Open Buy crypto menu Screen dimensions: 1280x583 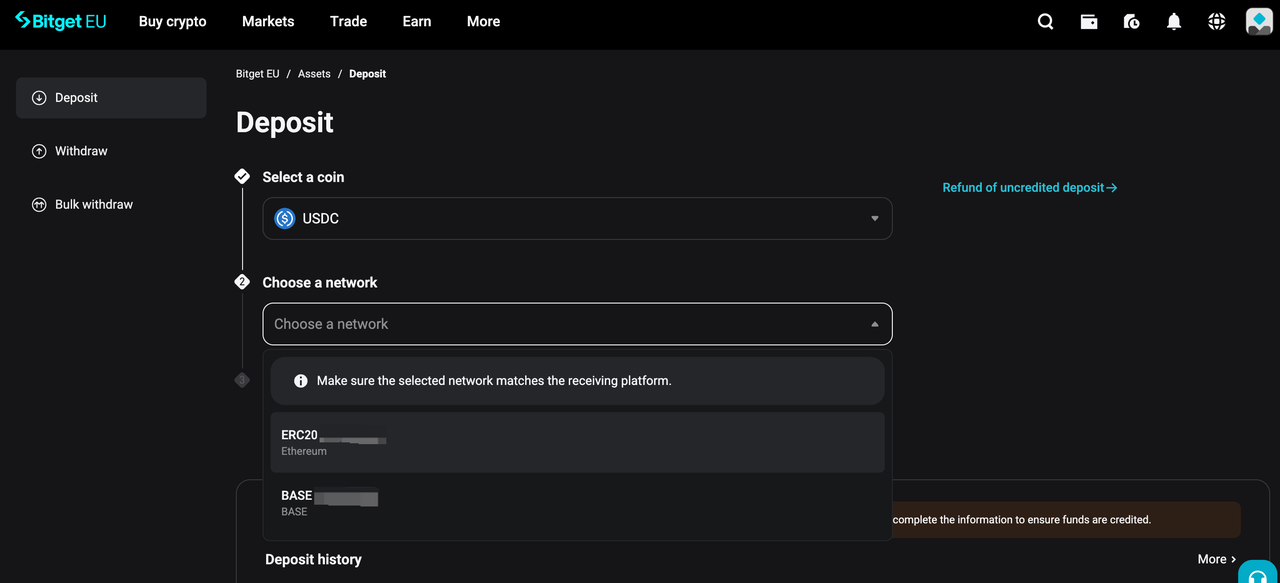click(x=173, y=21)
